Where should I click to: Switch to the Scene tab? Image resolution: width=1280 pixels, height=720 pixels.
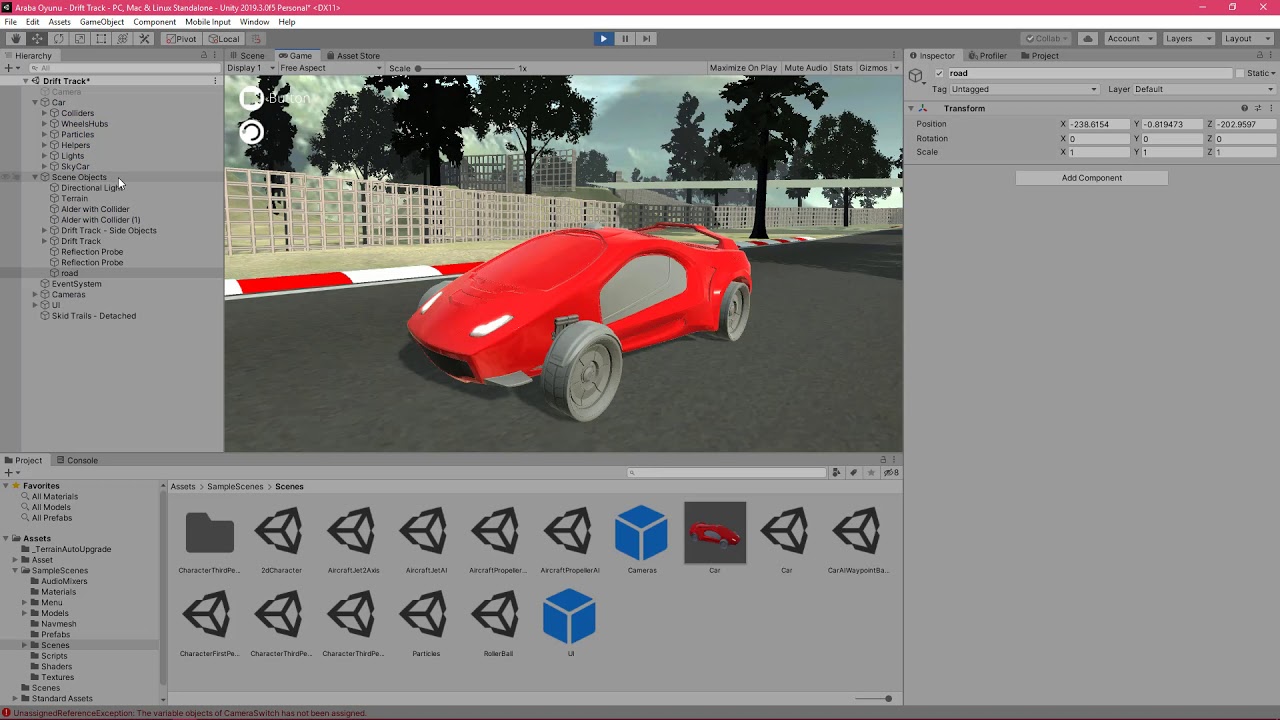point(247,56)
